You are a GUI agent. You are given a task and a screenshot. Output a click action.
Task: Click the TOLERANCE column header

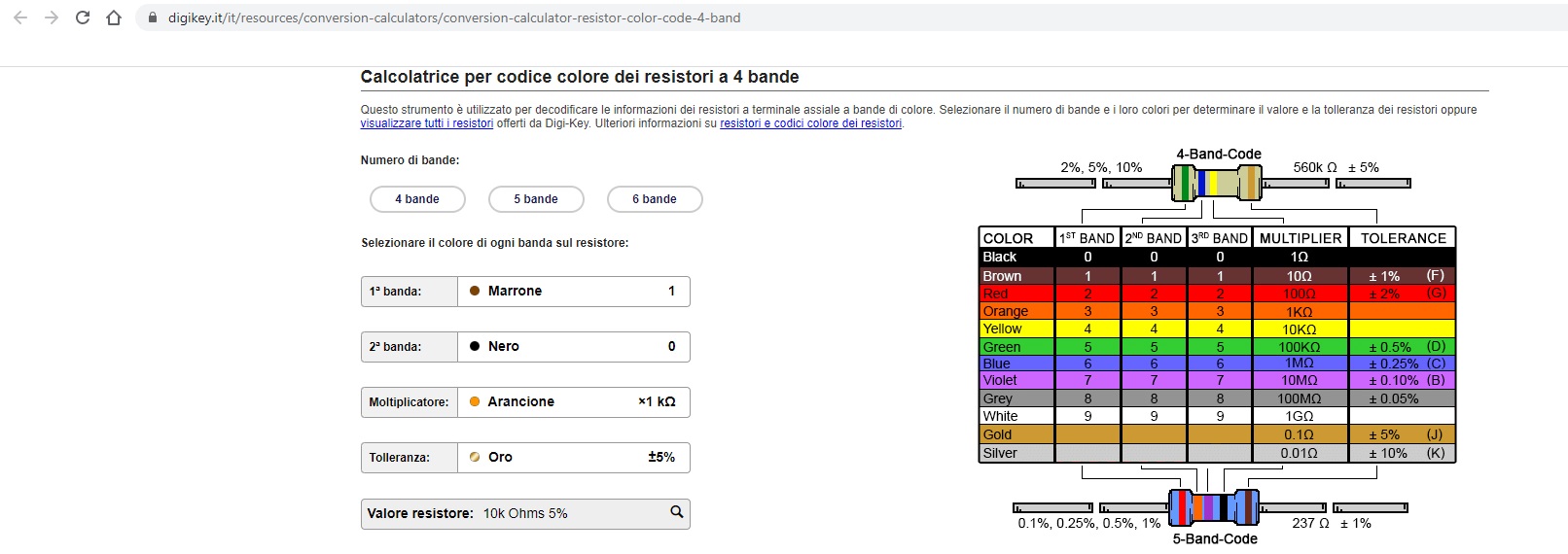click(x=1403, y=238)
